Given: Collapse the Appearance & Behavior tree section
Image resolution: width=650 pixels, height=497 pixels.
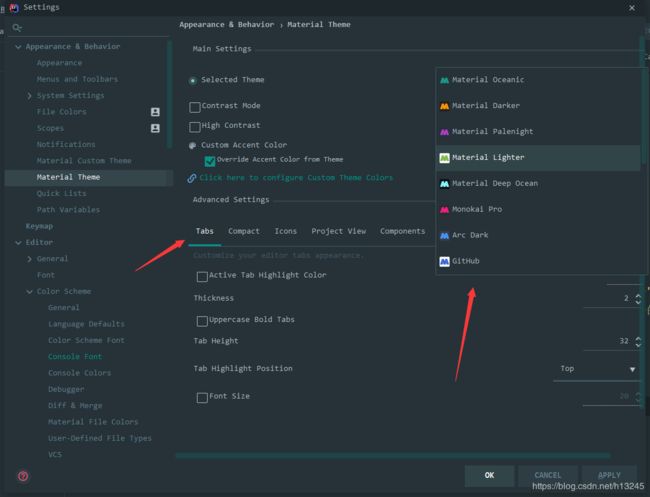Looking at the screenshot, I should point(18,47).
